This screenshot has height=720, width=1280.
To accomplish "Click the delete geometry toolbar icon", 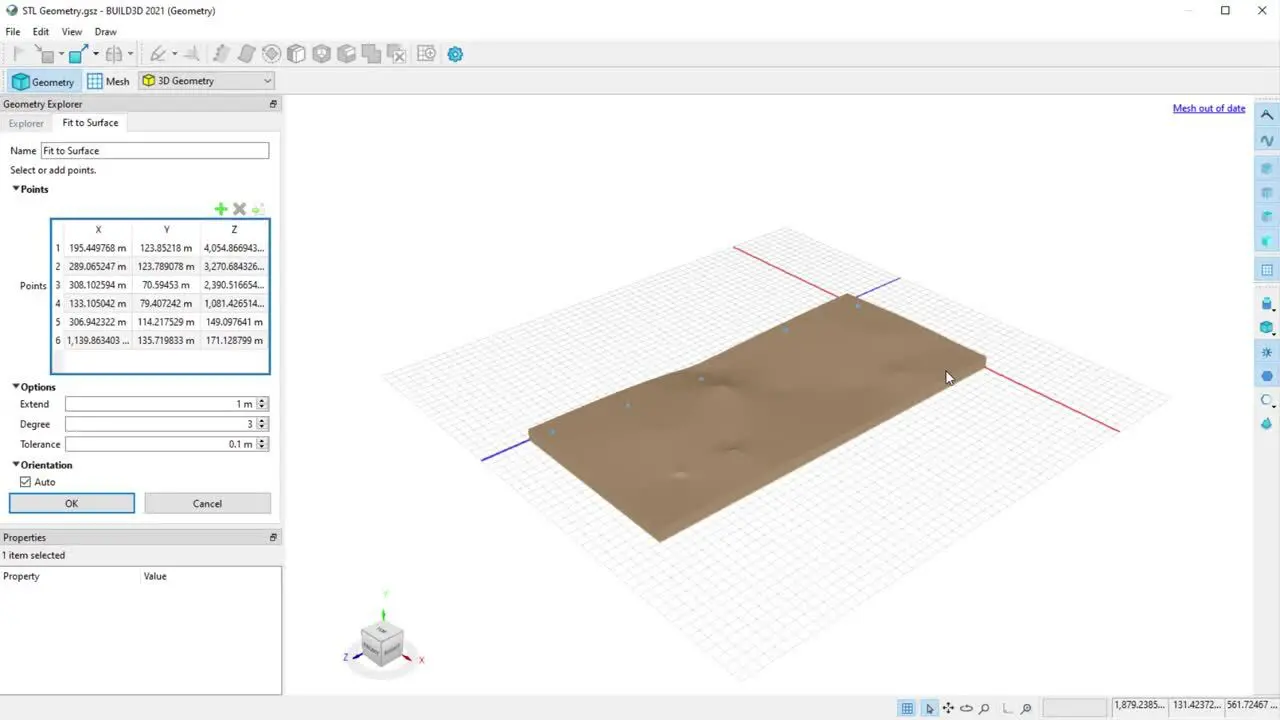I will (x=397, y=54).
